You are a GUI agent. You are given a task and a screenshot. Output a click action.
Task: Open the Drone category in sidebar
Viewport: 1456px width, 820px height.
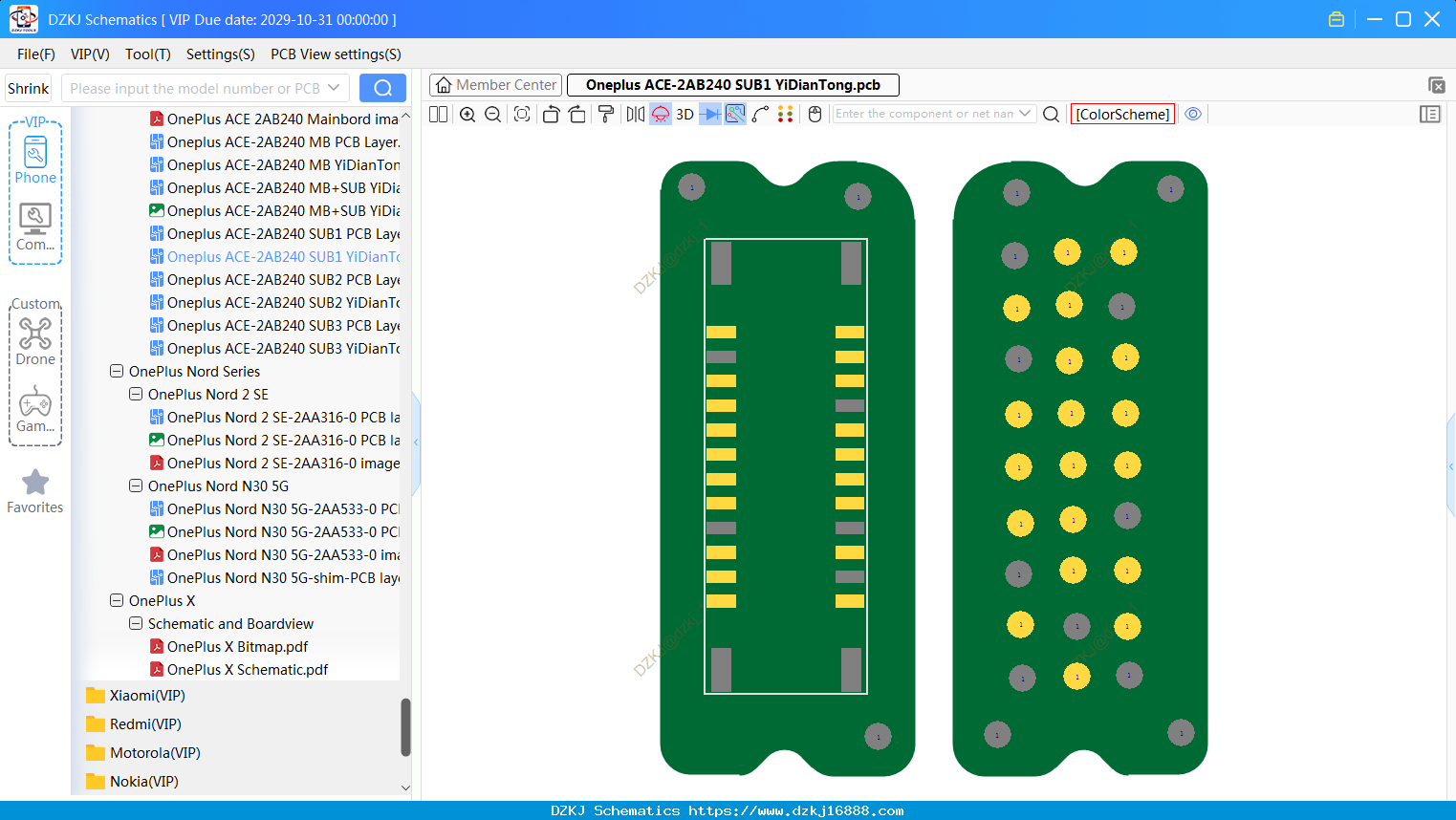point(35,341)
